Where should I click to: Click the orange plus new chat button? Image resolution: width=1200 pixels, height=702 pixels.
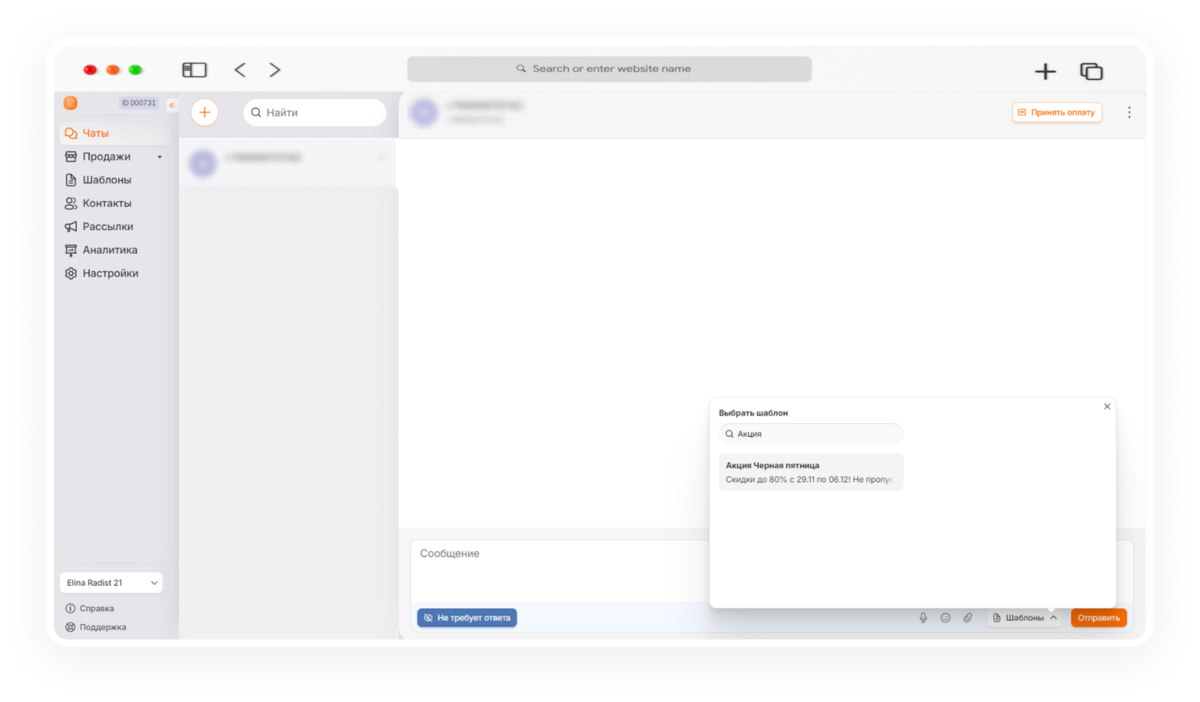(205, 113)
